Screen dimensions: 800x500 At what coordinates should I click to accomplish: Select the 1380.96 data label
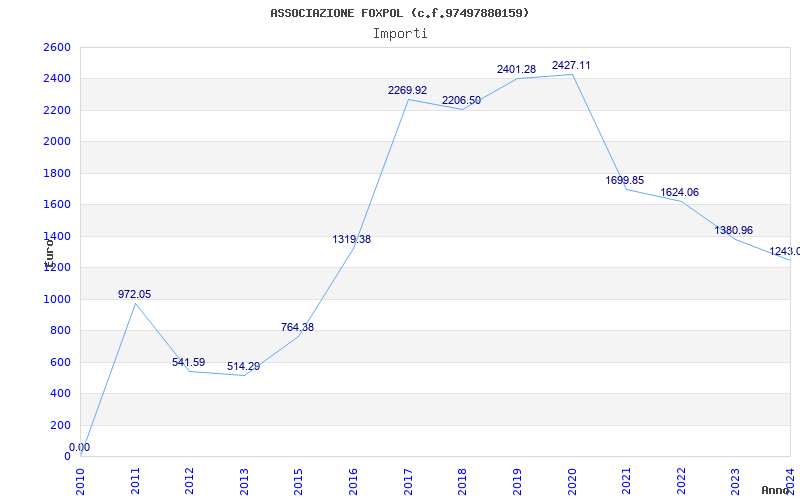(734, 230)
